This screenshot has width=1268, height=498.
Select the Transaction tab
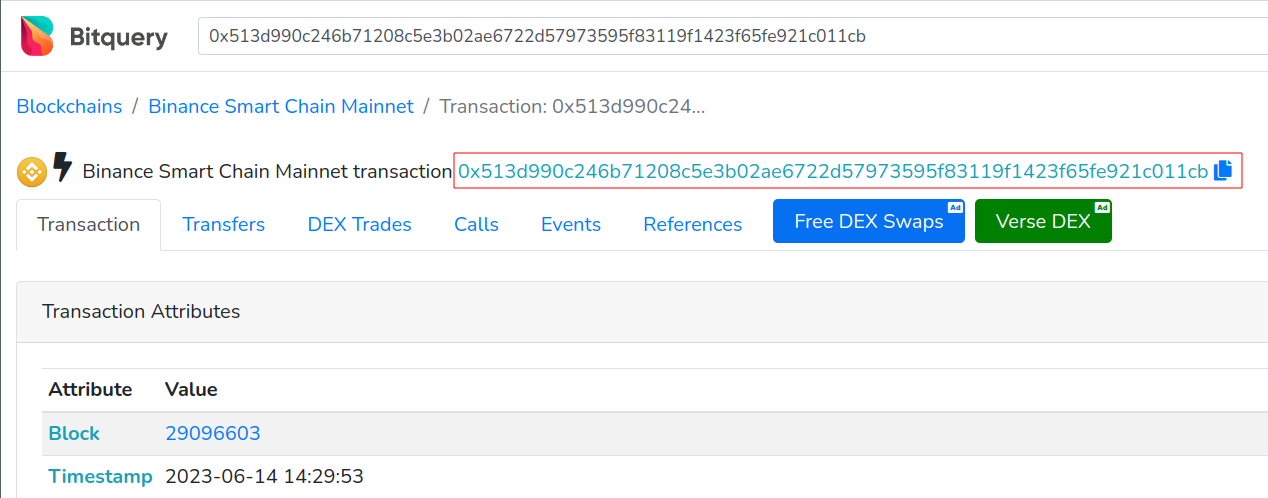coord(88,224)
